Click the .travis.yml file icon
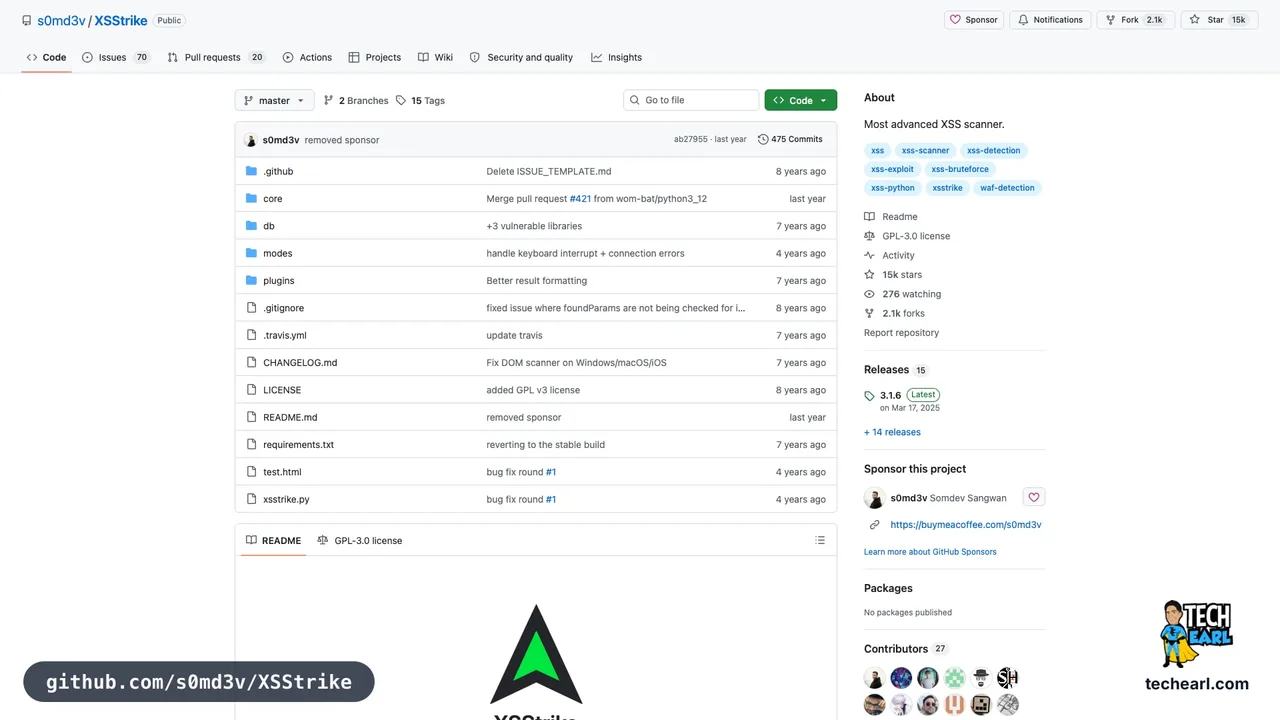This screenshot has height=720, width=1280. pyautogui.click(x=252, y=335)
